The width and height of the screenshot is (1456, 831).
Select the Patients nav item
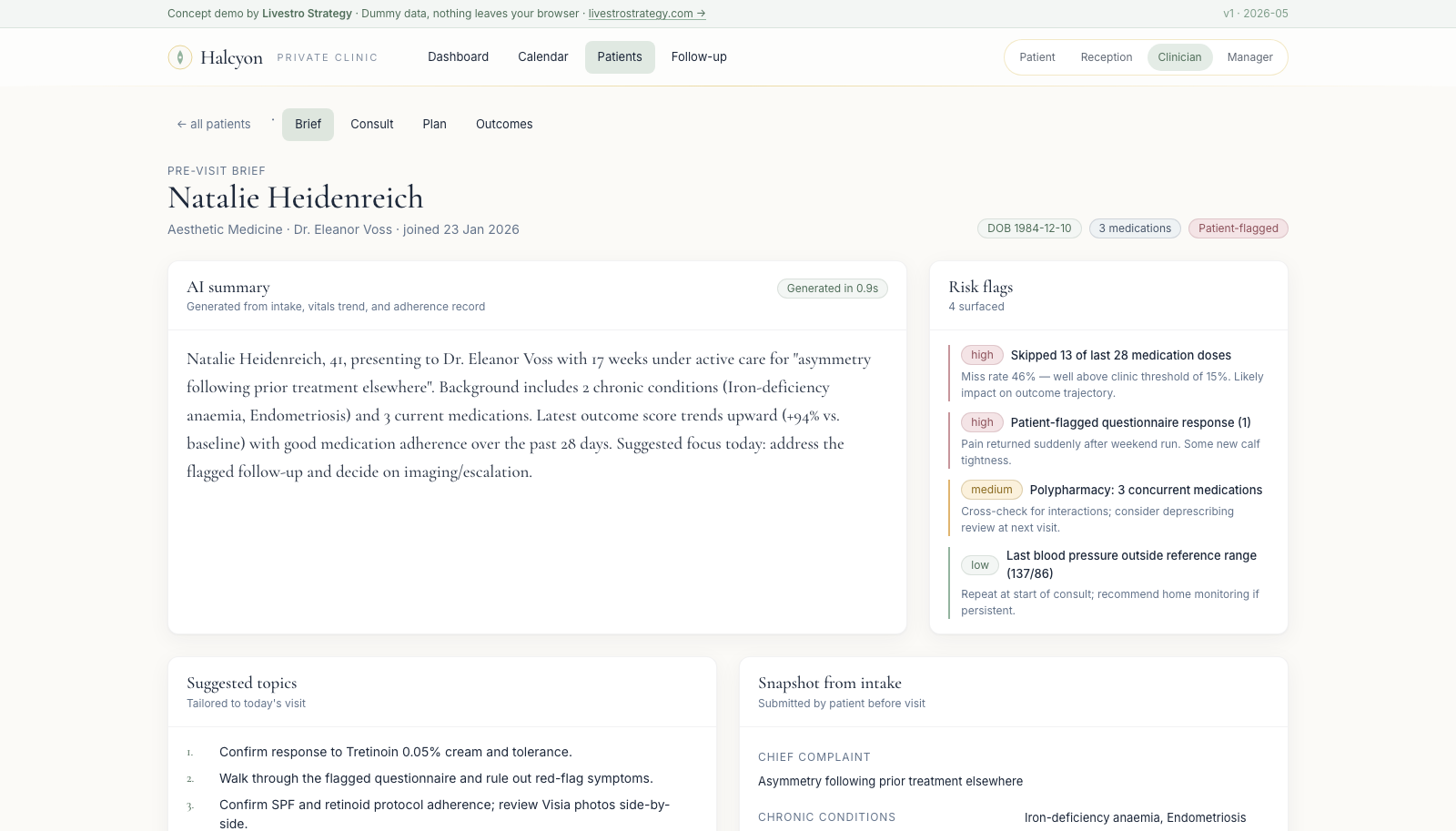point(620,56)
